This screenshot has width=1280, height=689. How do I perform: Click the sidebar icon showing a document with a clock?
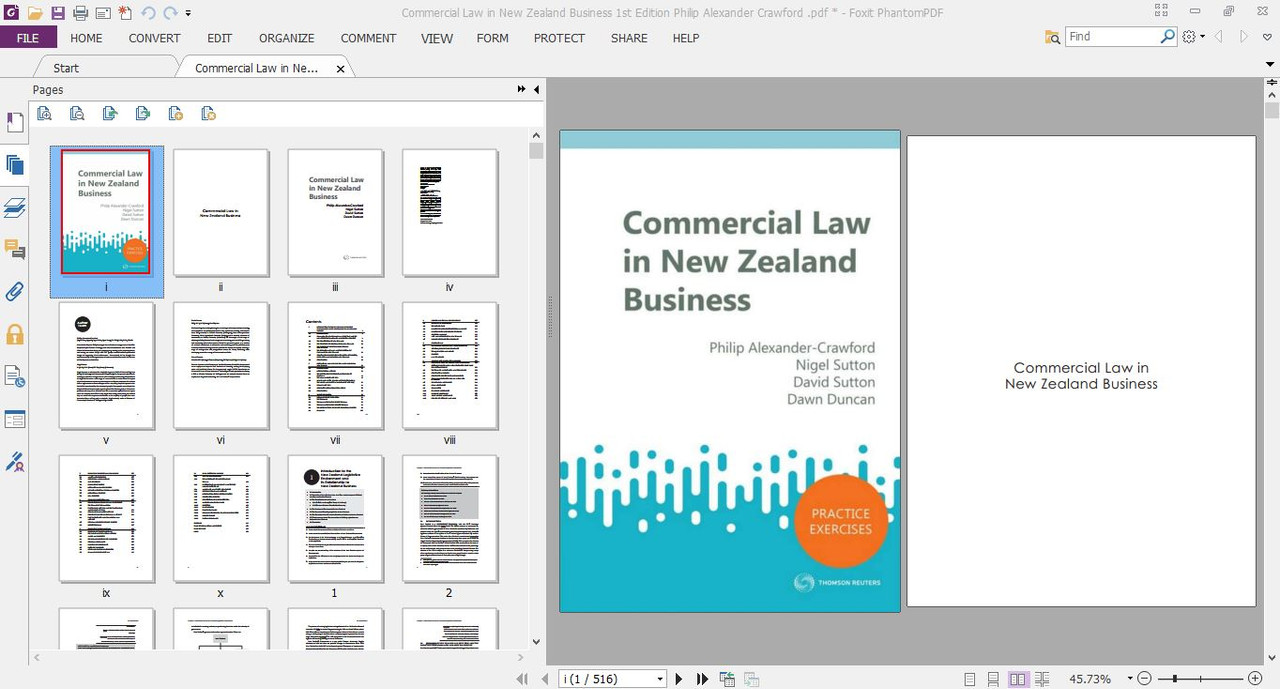(x=14, y=376)
